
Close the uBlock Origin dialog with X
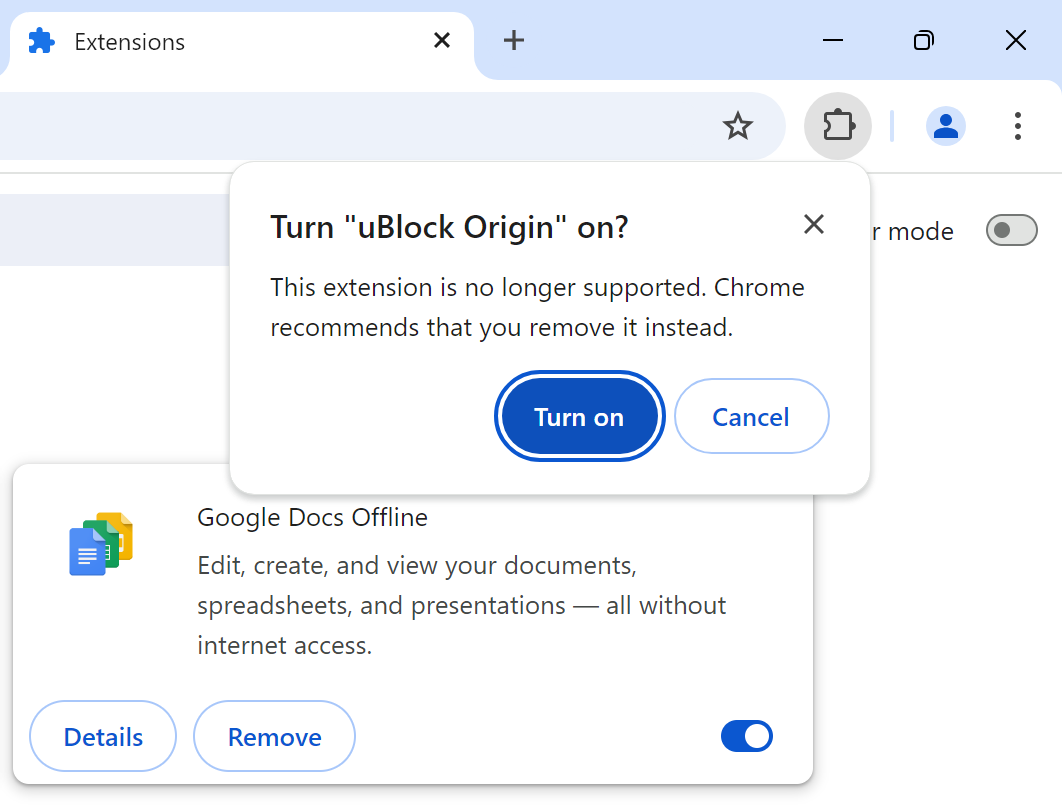pos(814,224)
